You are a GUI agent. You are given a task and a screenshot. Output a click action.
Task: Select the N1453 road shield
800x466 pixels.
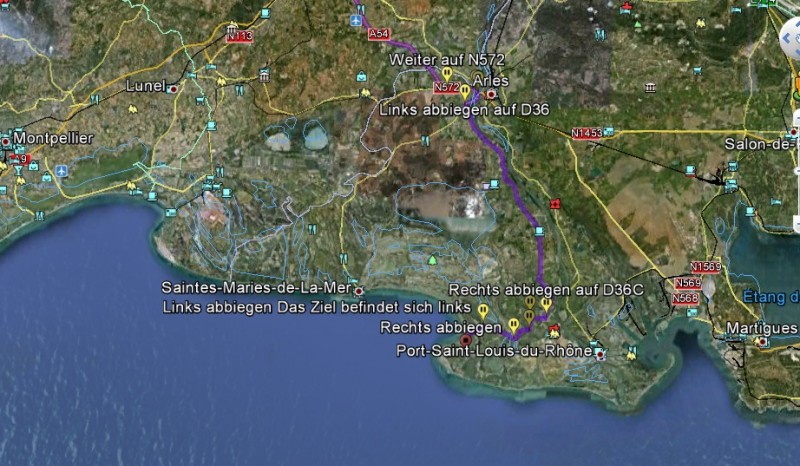[x=587, y=133]
